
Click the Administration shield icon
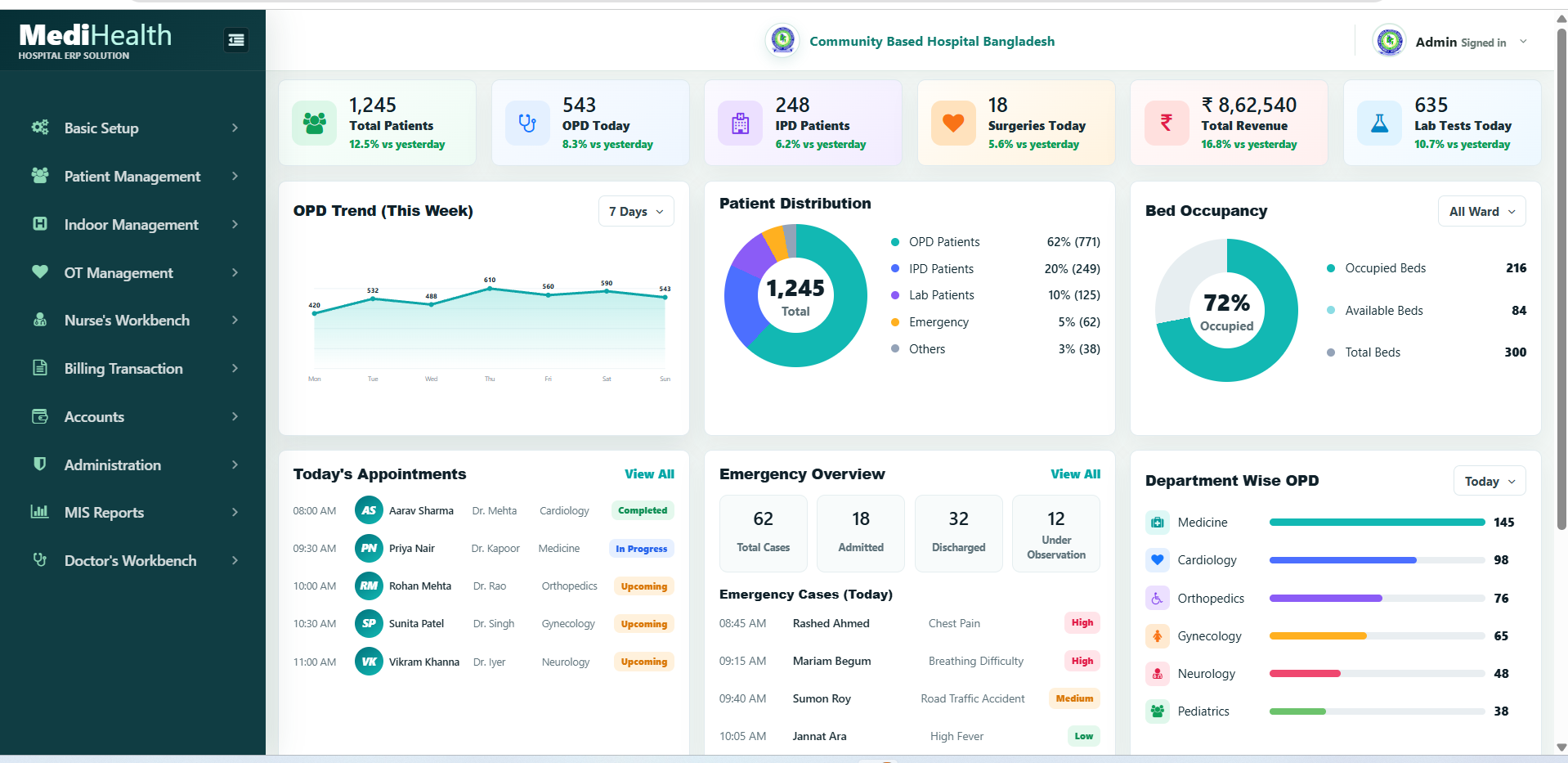39,464
